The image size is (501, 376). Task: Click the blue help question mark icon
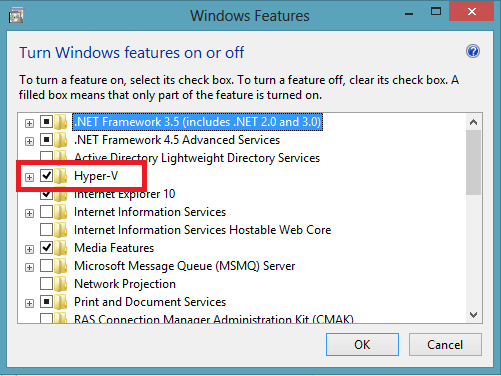point(473,51)
